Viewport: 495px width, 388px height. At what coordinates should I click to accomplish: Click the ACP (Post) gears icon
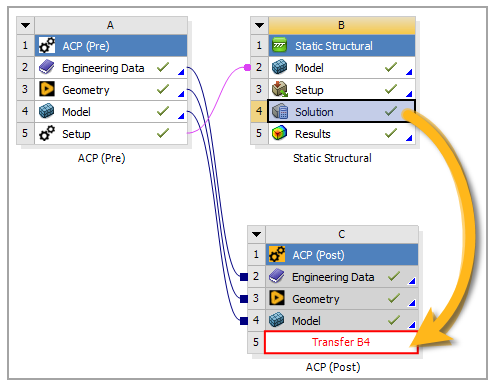tap(277, 255)
